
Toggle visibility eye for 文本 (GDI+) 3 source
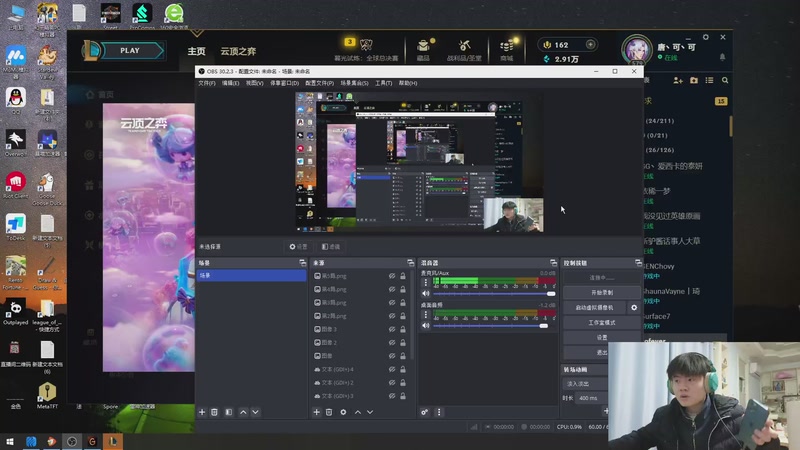pos(392,396)
